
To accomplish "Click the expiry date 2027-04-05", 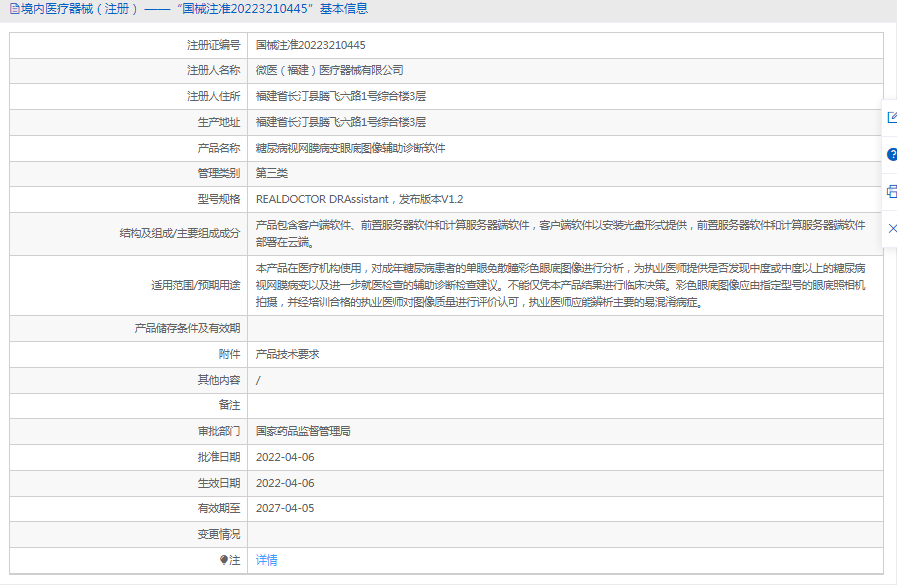I will tap(285, 508).
